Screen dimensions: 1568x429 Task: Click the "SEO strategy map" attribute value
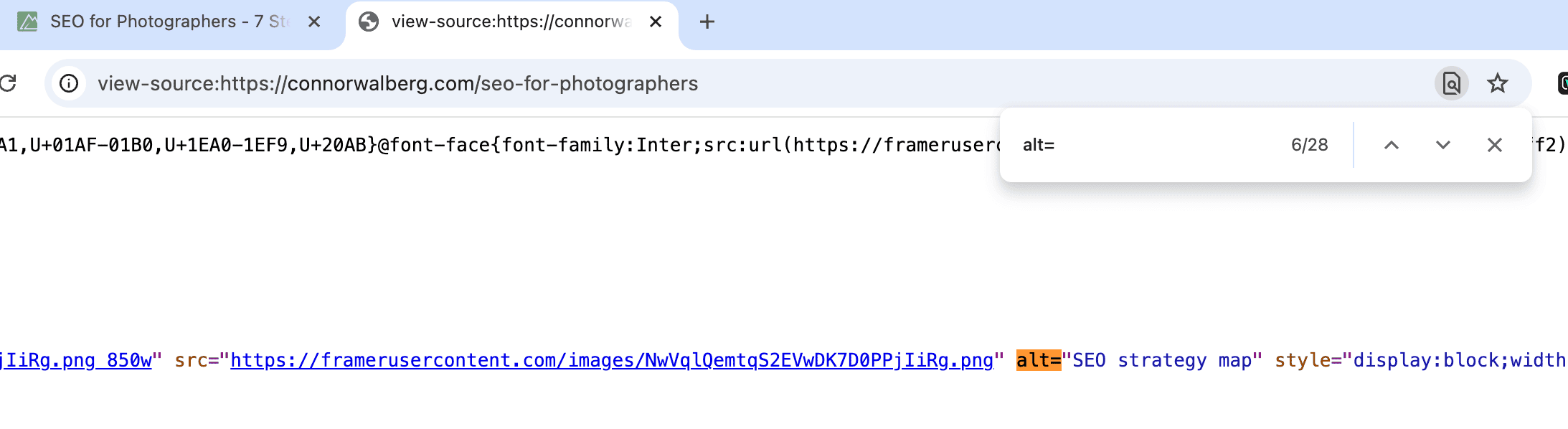click(1161, 360)
